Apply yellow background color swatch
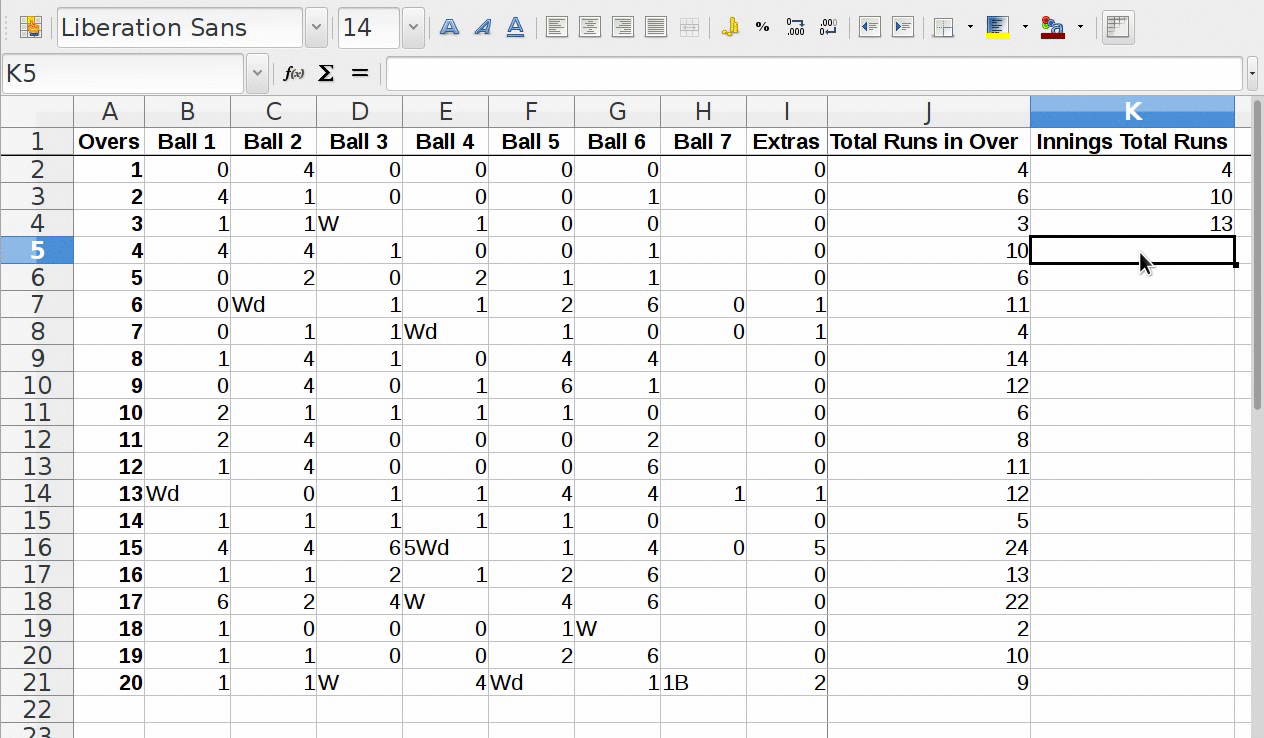The height and width of the screenshot is (738, 1264). point(998,28)
